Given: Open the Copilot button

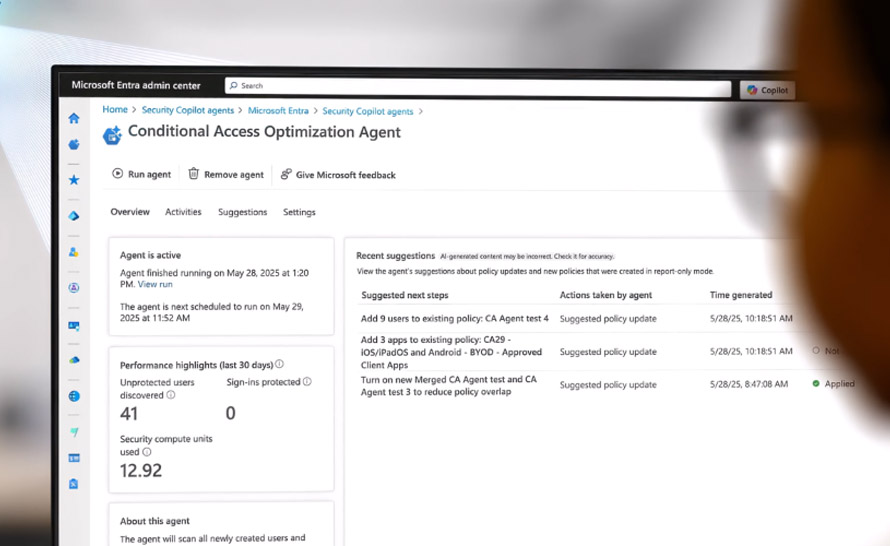Looking at the screenshot, I should (767, 90).
